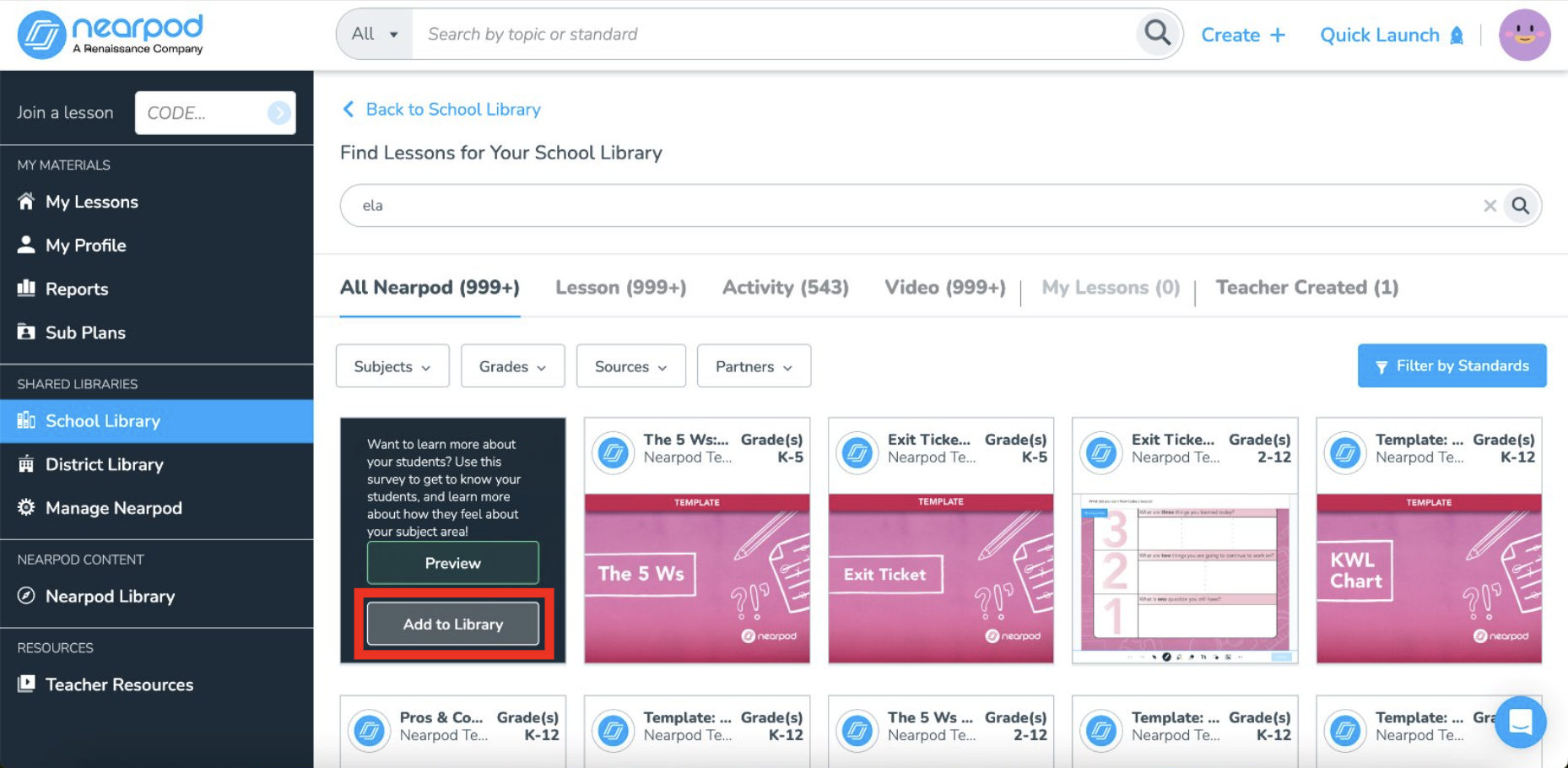Switch to the Video (999+) tab
Viewport: 1568px width, 768px height.
pos(945,288)
